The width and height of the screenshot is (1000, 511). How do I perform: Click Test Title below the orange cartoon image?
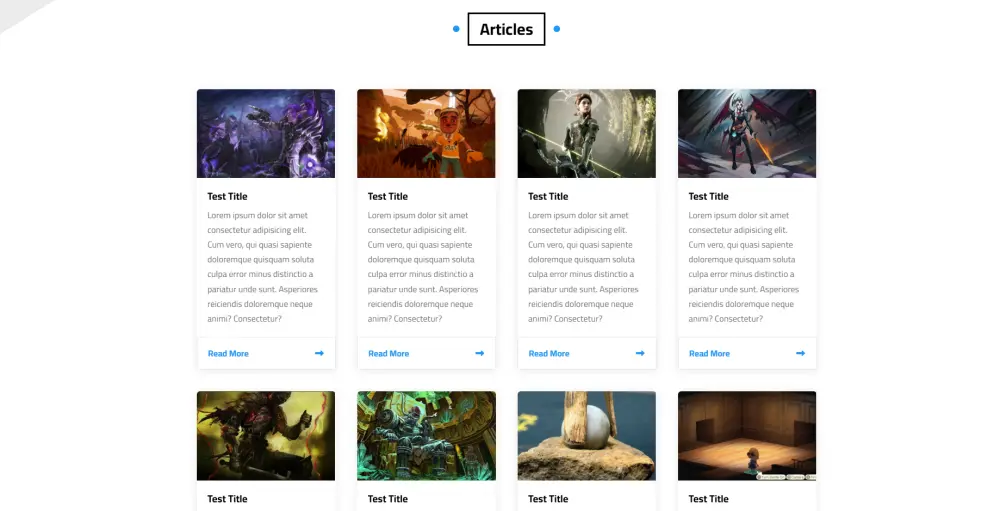388,196
